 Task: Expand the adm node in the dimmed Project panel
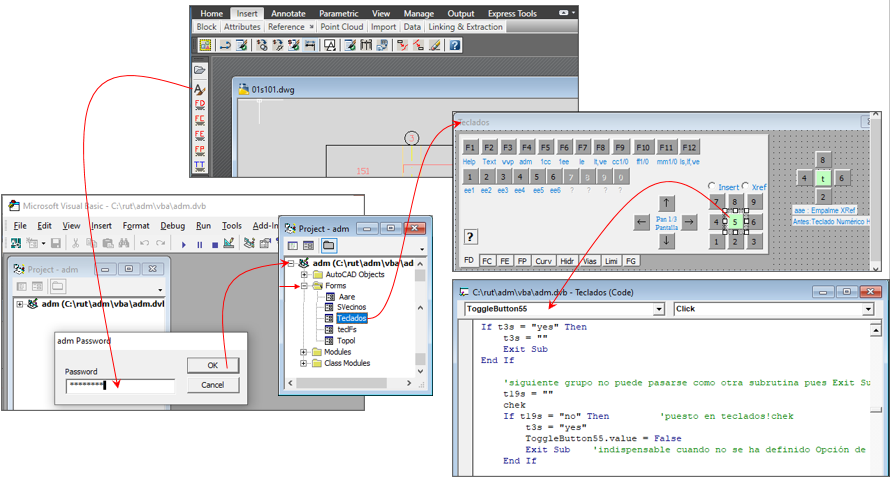[x=20, y=304]
